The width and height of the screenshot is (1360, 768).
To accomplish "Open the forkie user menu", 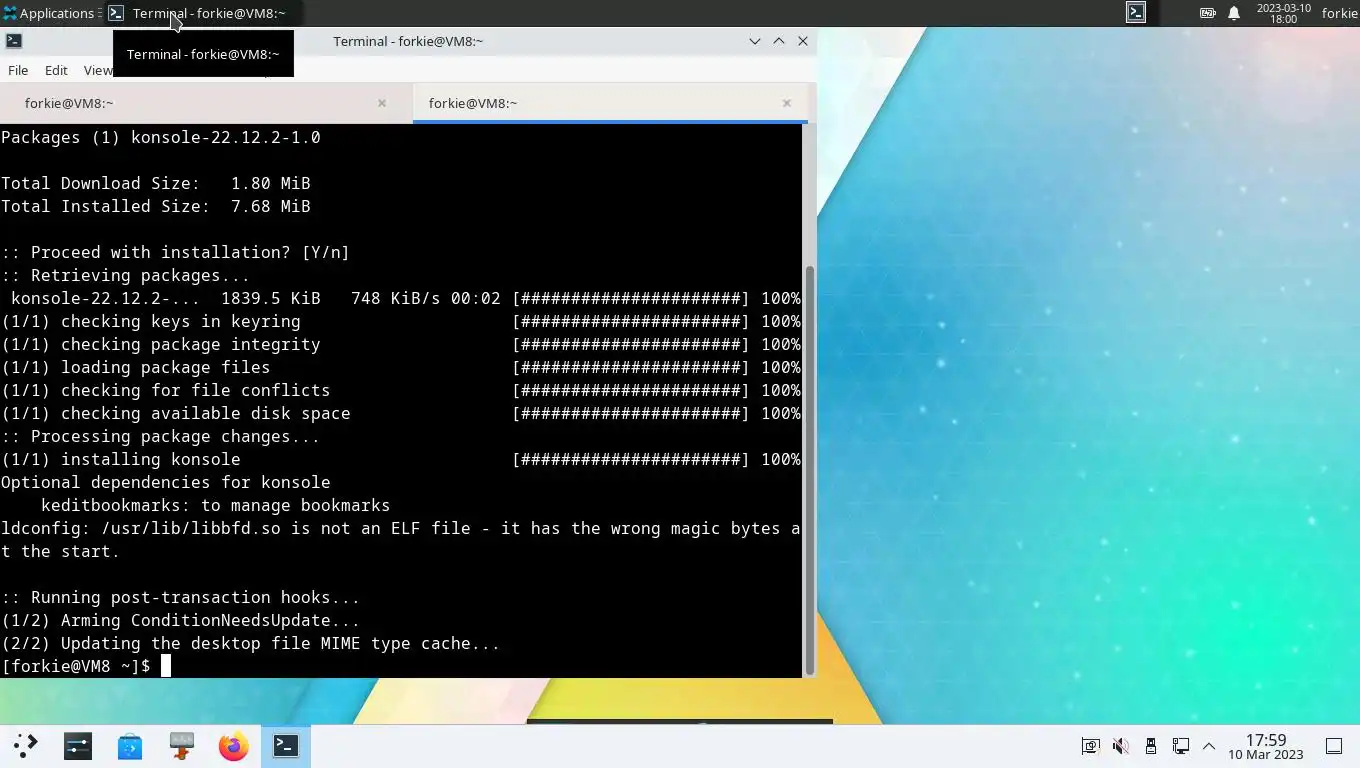I will pyautogui.click(x=1339, y=13).
